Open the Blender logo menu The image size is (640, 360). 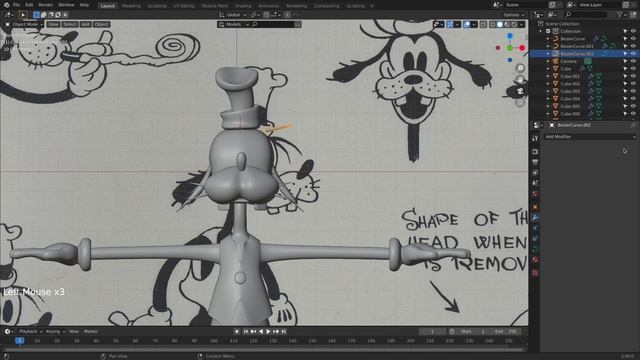click(x=6, y=5)
